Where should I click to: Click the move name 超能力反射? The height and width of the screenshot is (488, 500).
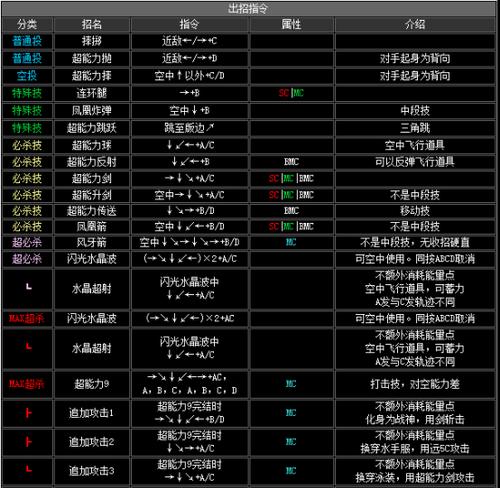pos(92,162)
